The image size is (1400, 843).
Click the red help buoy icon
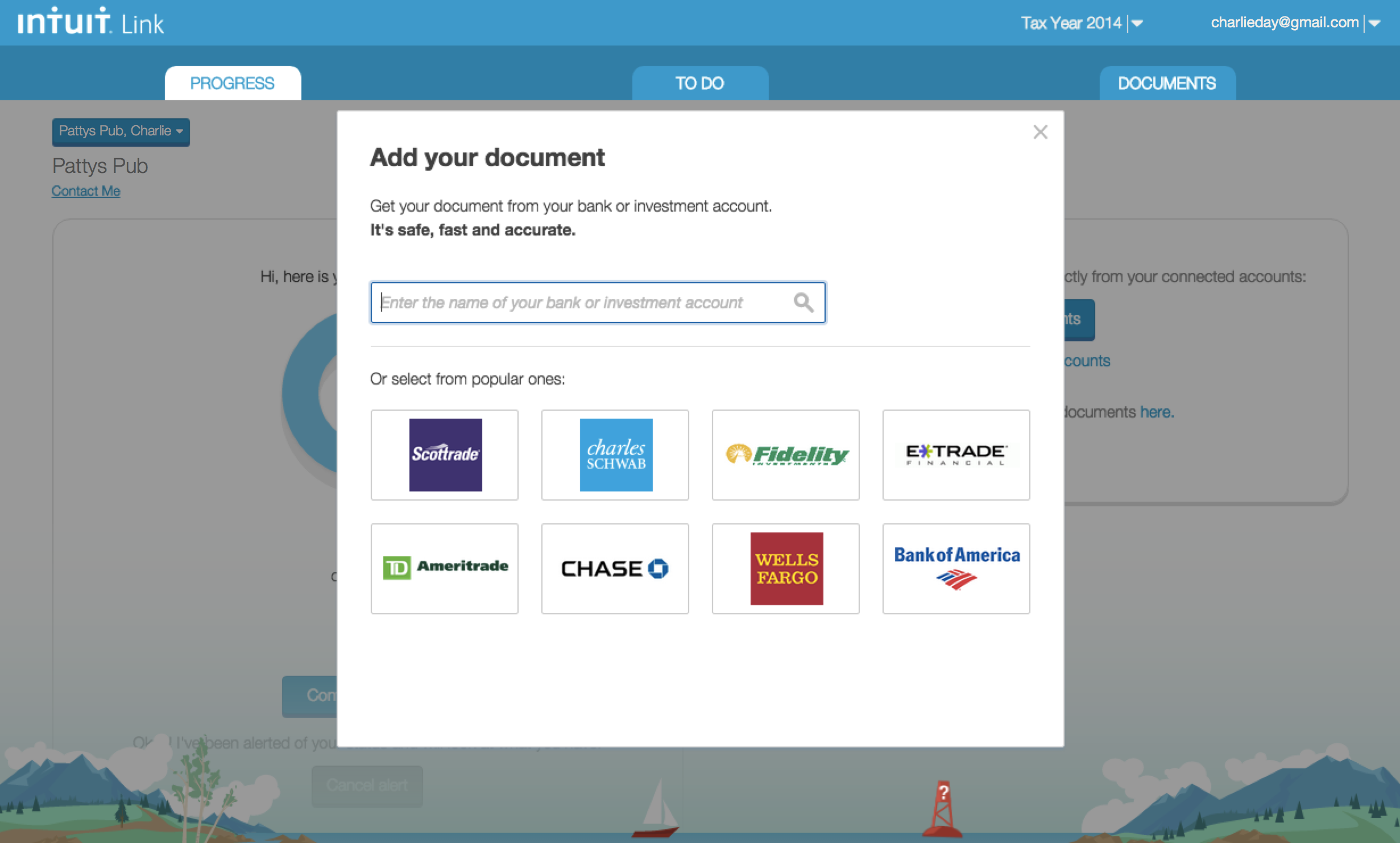coord(942,808)
